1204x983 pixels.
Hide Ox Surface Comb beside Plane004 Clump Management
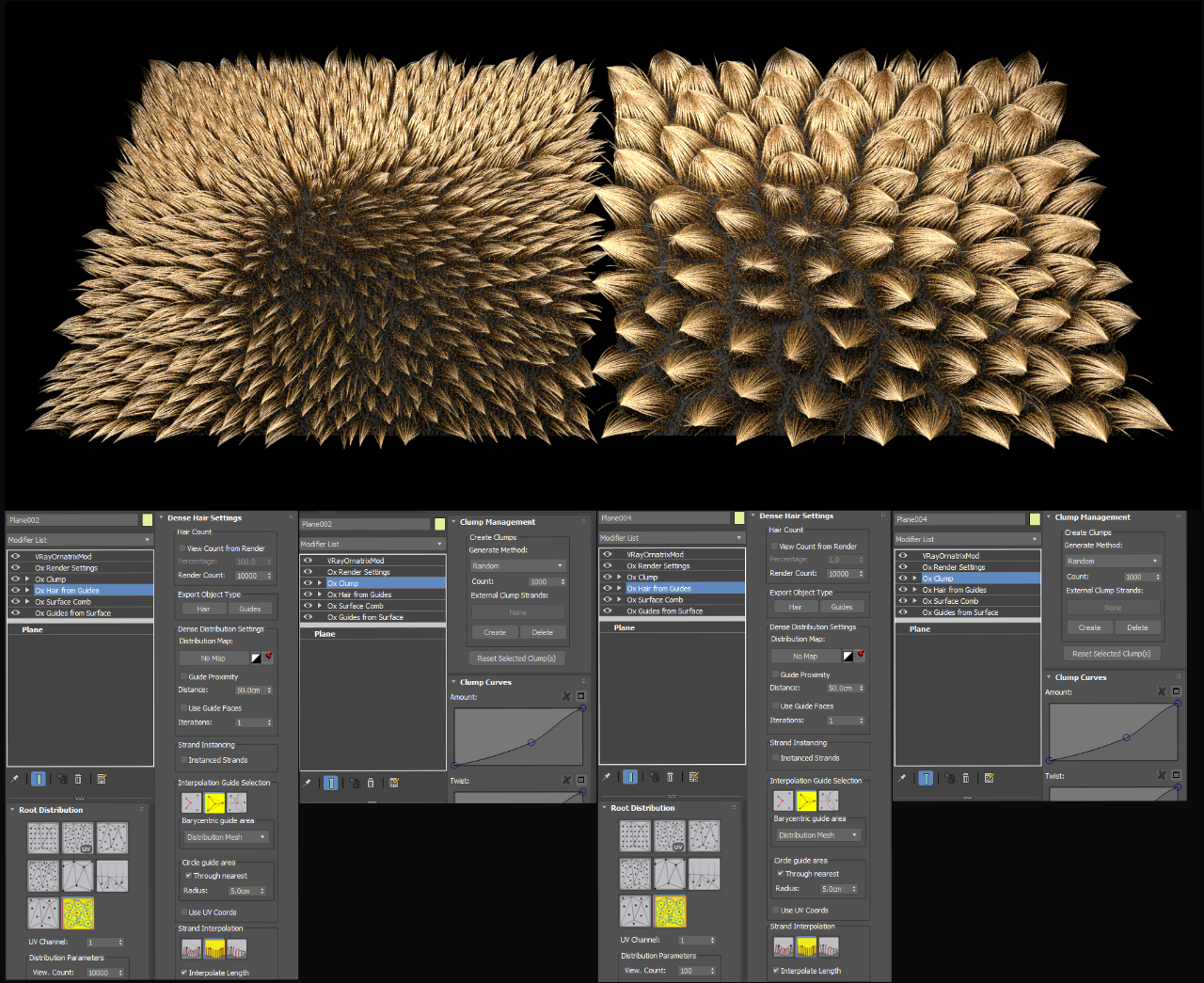coord(902,601)
